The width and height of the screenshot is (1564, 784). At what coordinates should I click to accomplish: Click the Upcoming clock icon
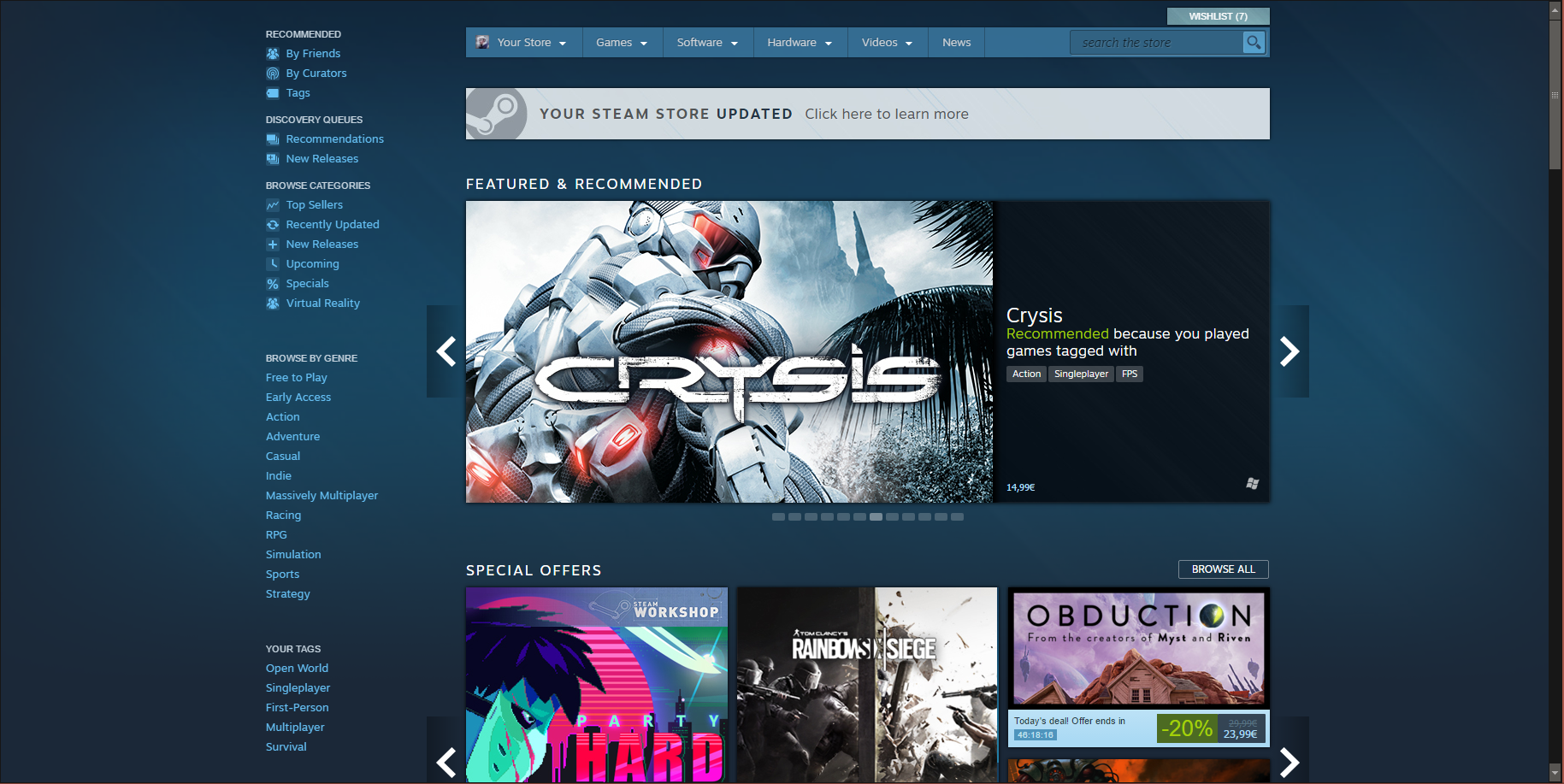pos(273,264)
